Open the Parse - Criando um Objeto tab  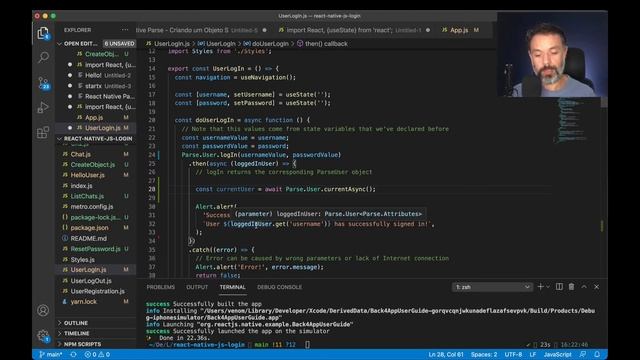point(201,30)
